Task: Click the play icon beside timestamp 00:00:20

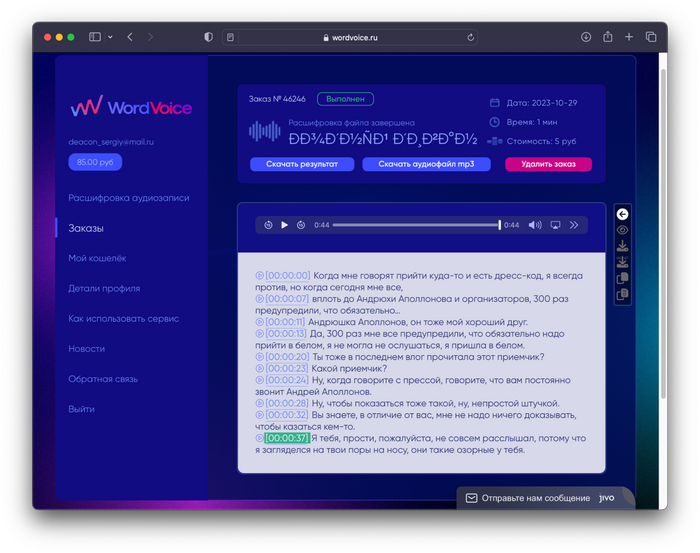Action: [x=259, y=357]
